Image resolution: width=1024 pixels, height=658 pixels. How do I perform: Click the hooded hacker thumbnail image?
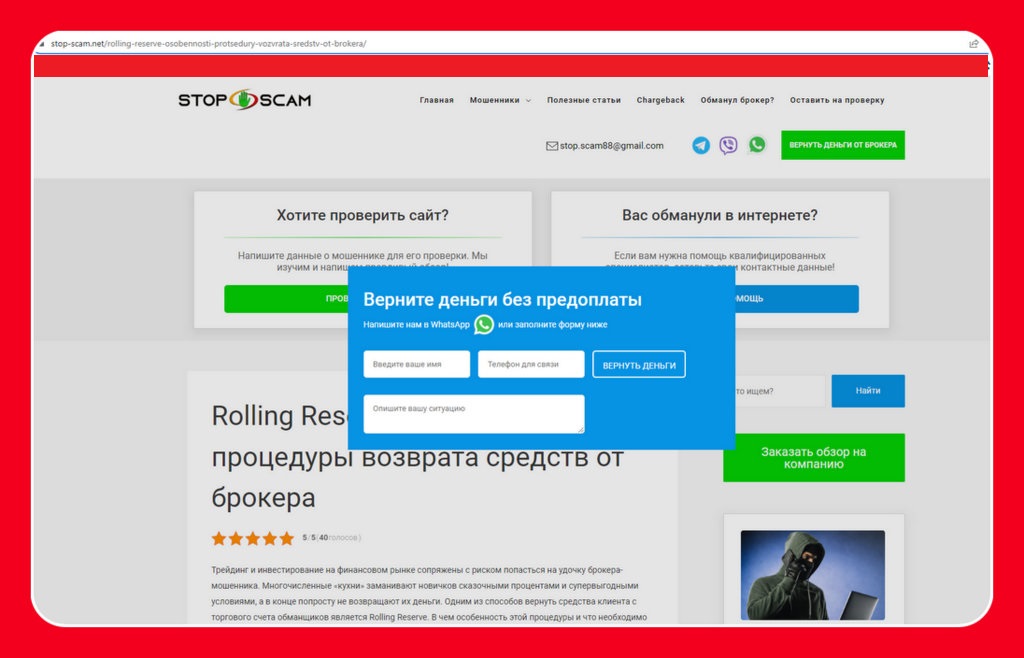click(812, 575)
